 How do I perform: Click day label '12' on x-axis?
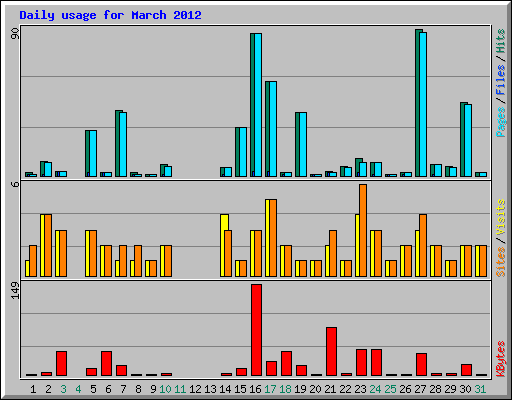tap(195, 389)
